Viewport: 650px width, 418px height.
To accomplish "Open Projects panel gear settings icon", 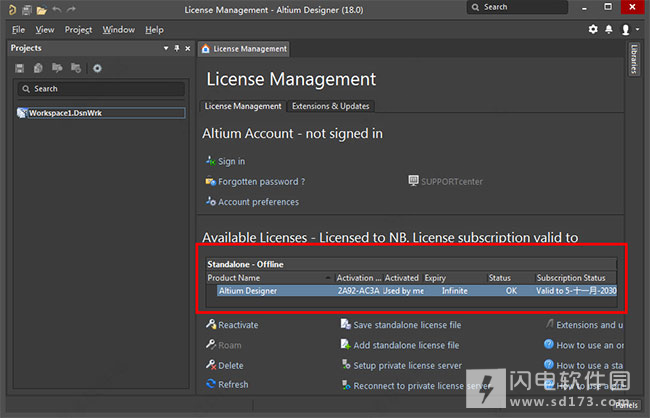I will [x=97, y=68].
